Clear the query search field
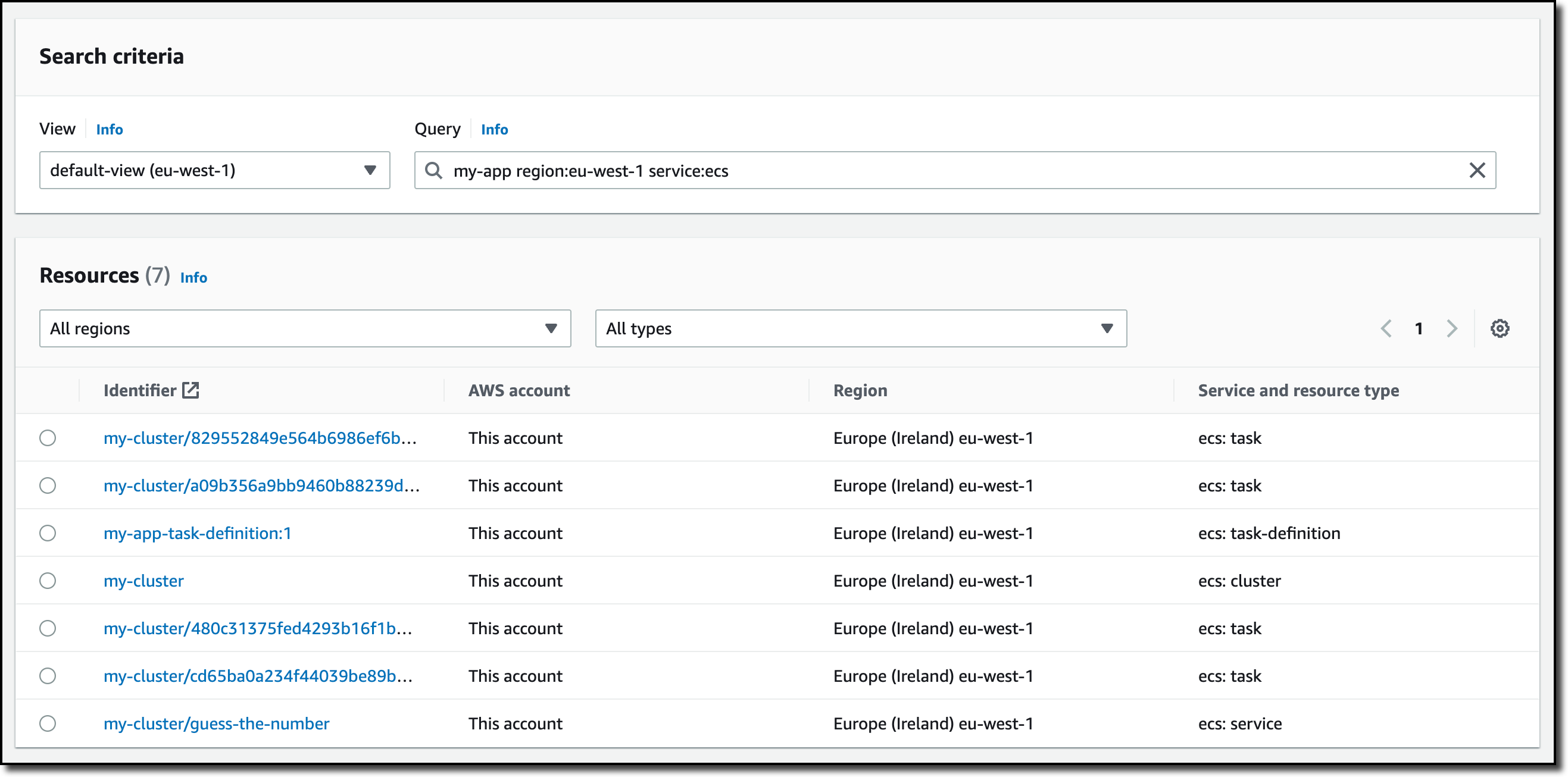The width and height of the screenshot is (1568, 777). [x=1477, y=170]
